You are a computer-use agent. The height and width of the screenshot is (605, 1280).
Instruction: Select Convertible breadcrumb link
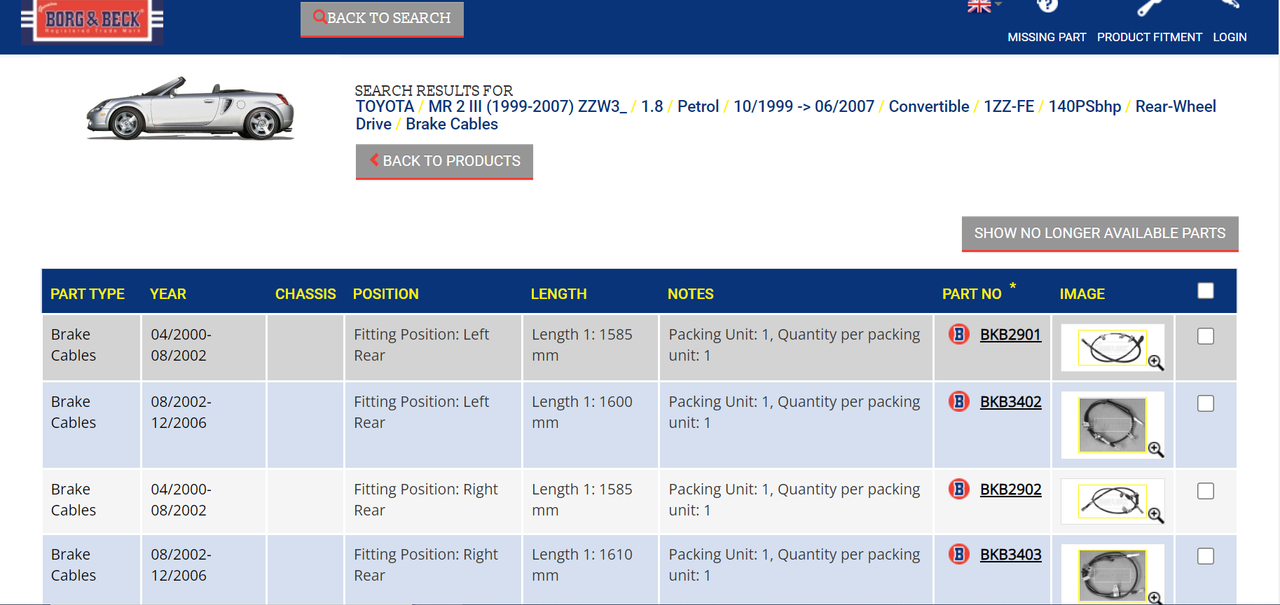(929, 106)
